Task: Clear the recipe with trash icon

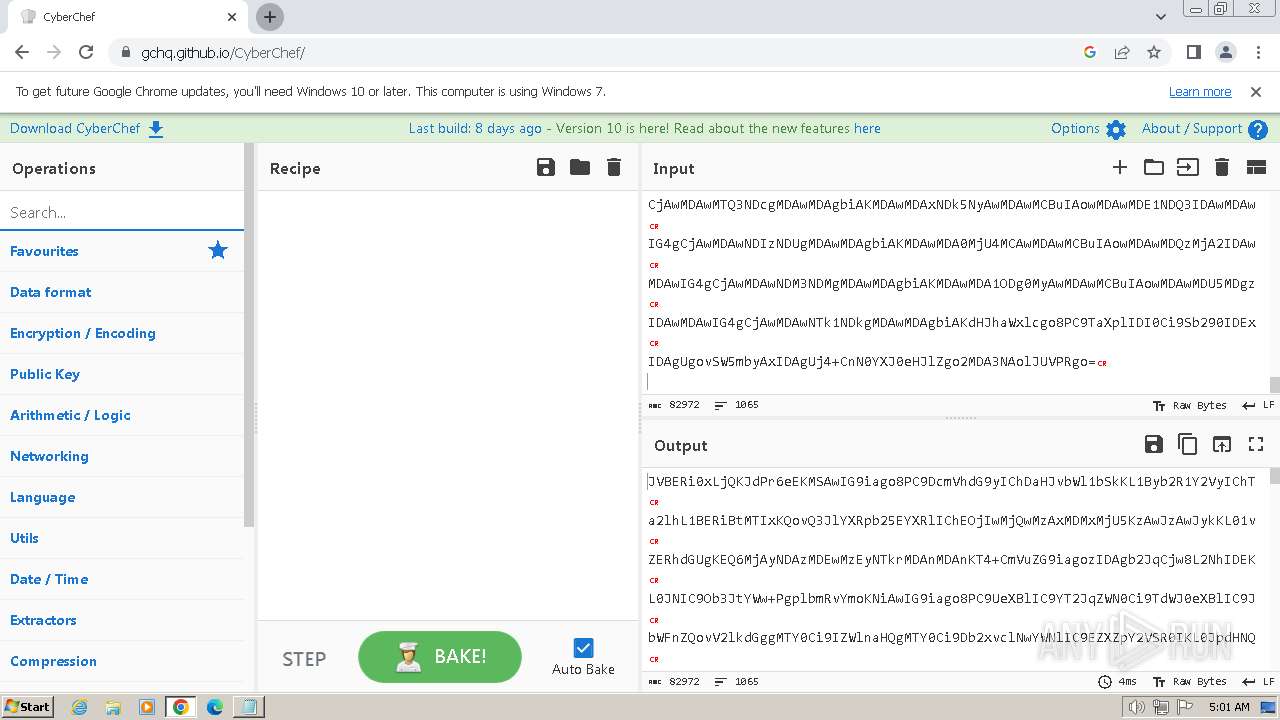Action: pos(614,167)
